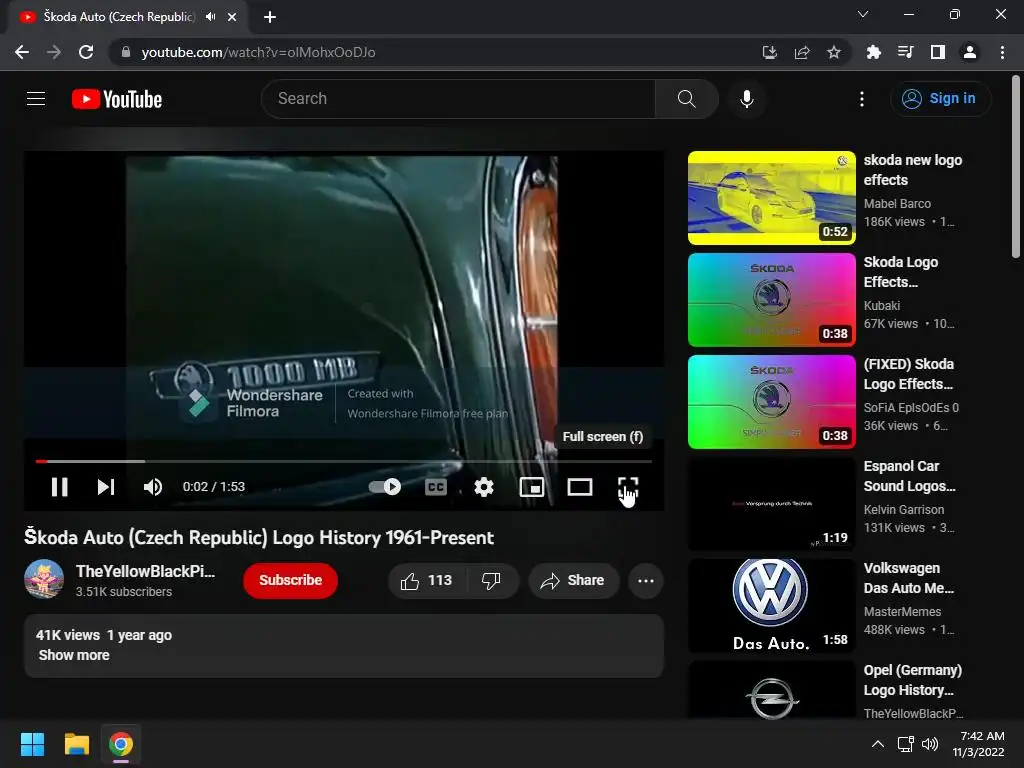Mute tab via speaker icon on tab

pyautogui.click(x=210, y=17)
